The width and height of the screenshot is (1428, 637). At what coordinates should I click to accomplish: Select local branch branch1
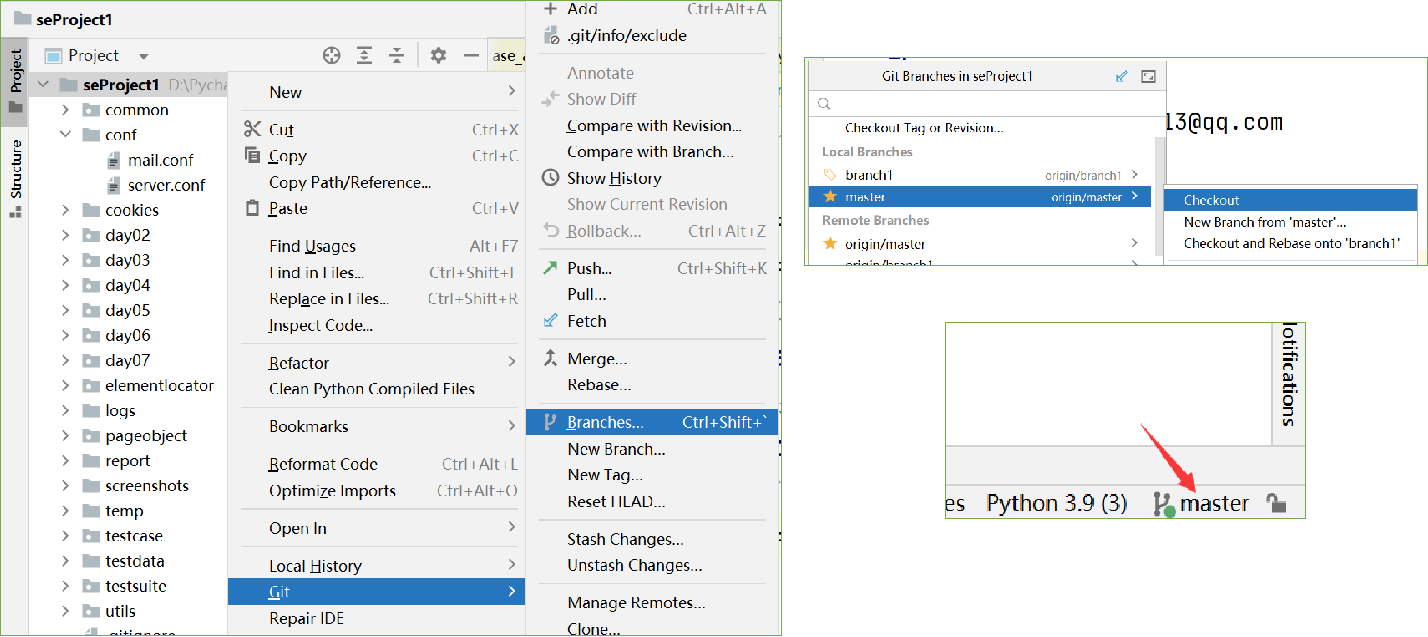(980, 175)
